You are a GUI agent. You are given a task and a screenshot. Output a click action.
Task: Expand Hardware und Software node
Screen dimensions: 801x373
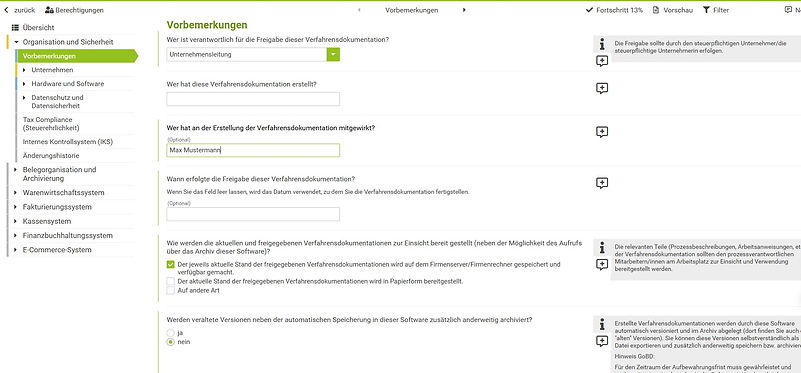[24, 84]
